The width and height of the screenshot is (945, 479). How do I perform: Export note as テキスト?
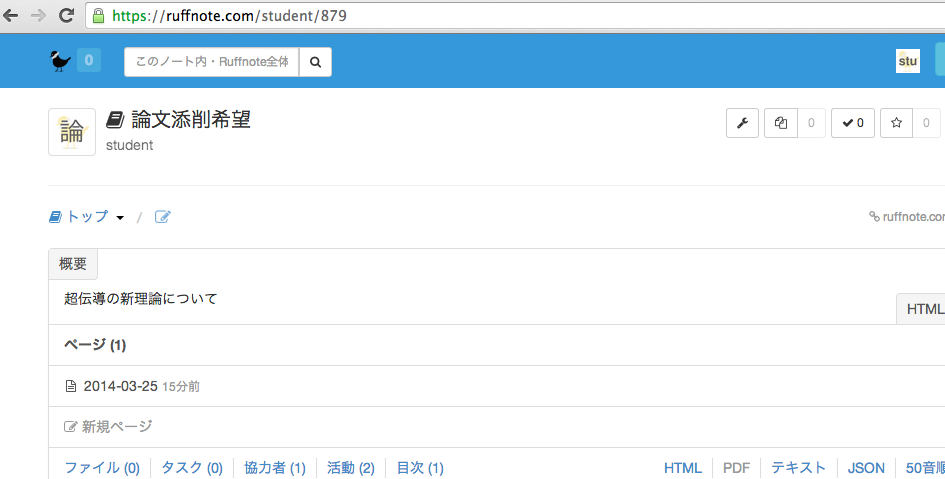pos(798,468)
